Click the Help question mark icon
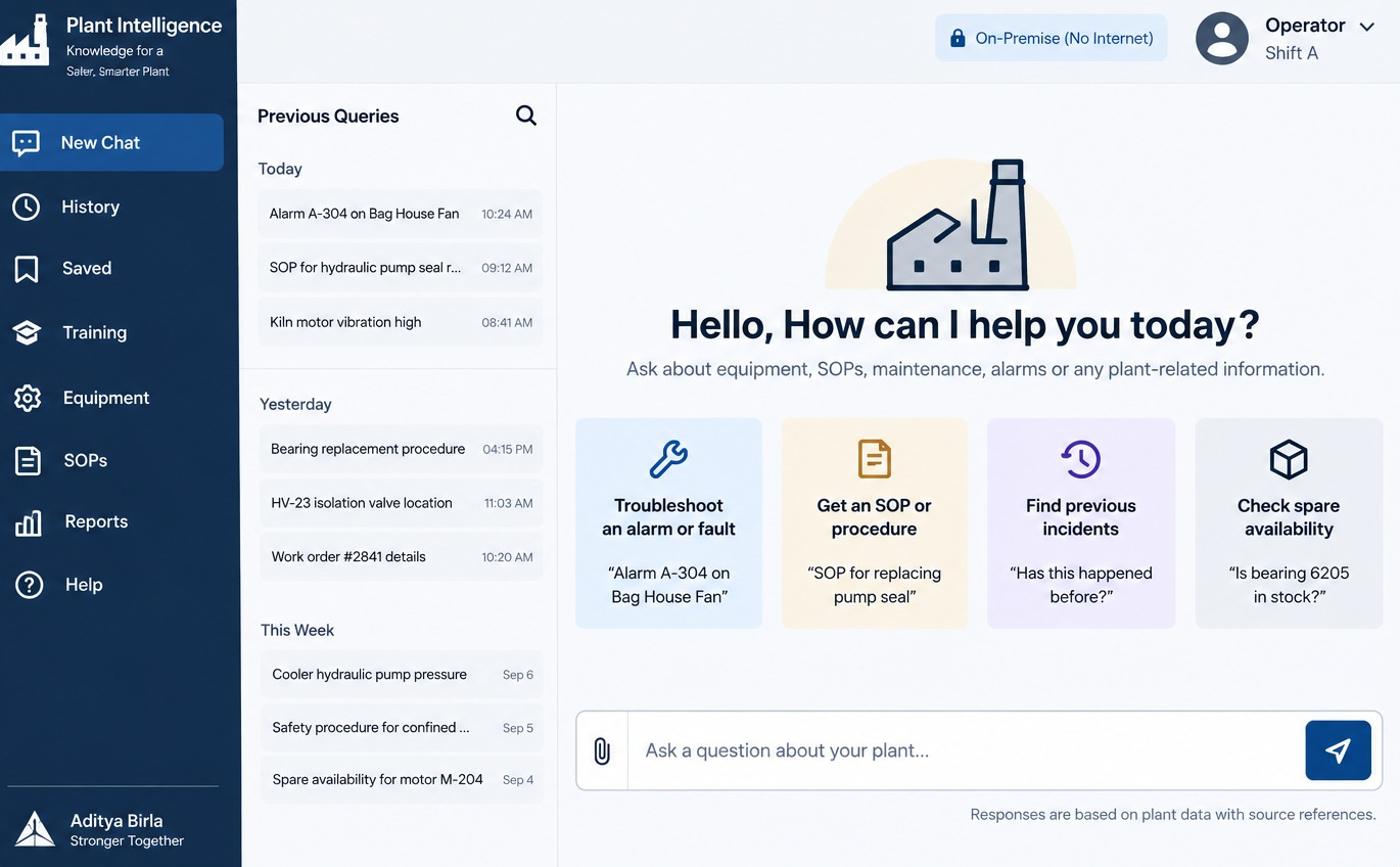 [29, 585]
